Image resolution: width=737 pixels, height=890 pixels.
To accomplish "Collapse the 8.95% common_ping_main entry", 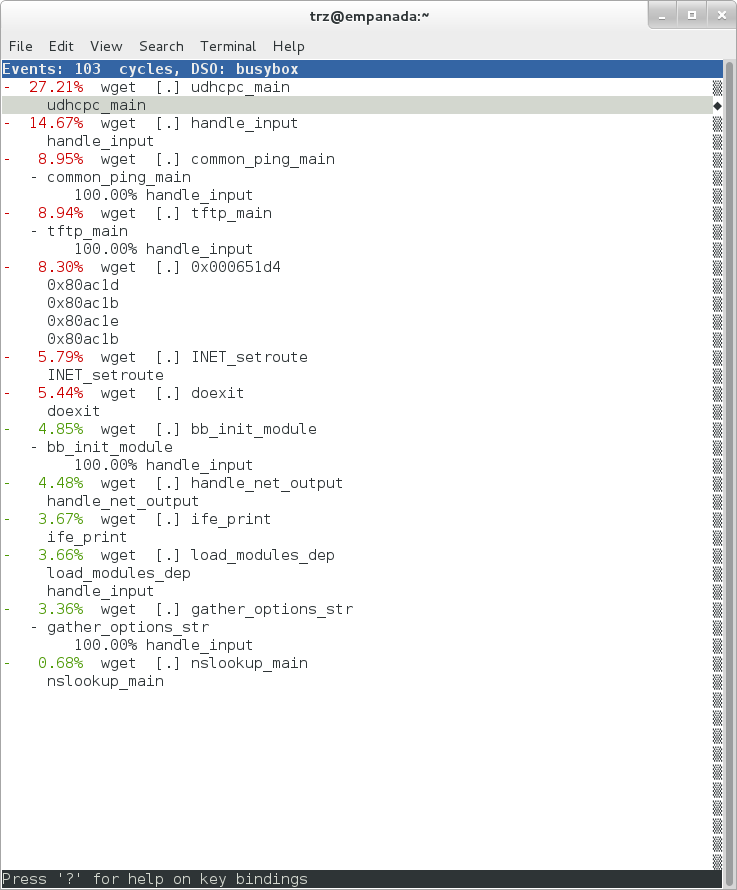I will 8,159.
